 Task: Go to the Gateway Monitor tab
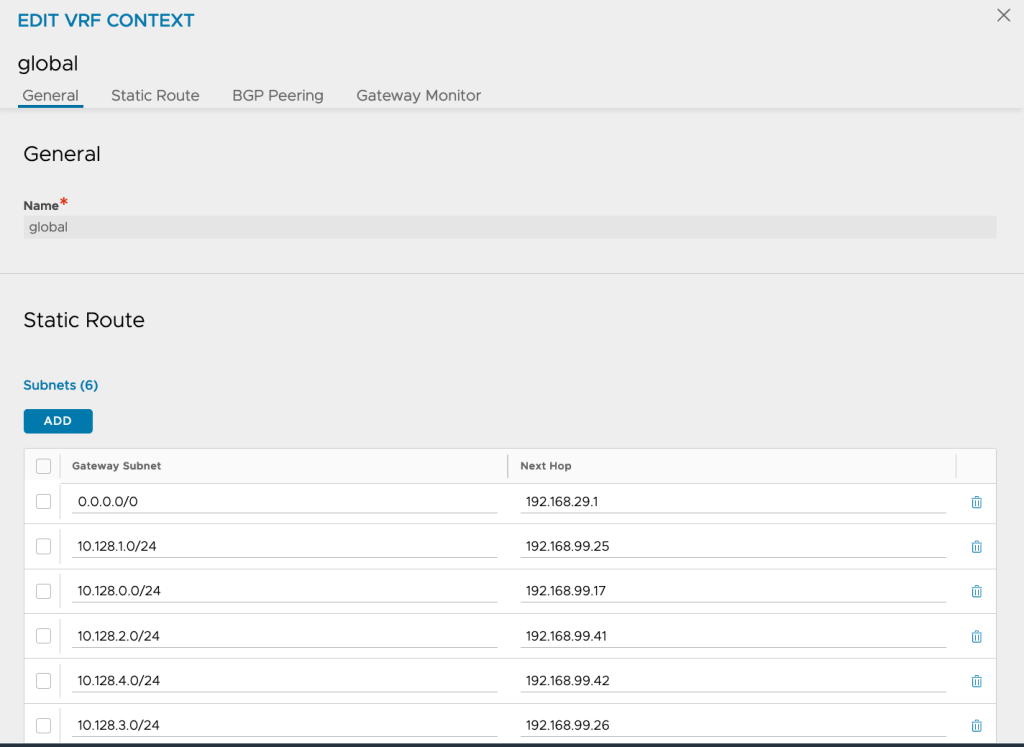[418, 96]
